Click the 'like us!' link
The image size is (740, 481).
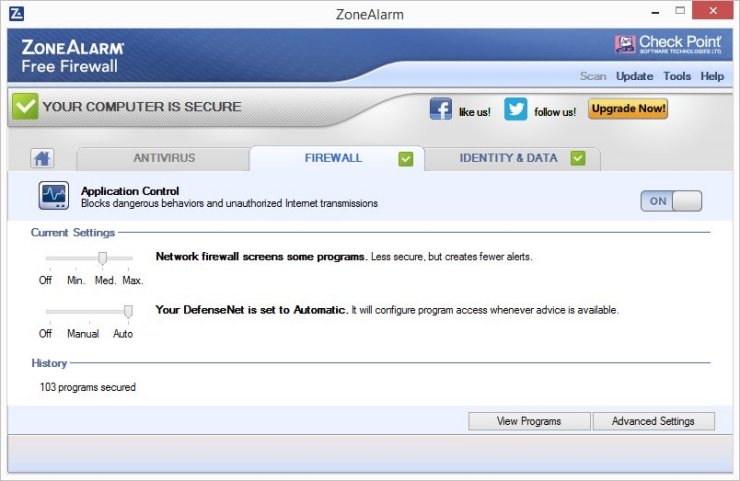pos(474,112)
